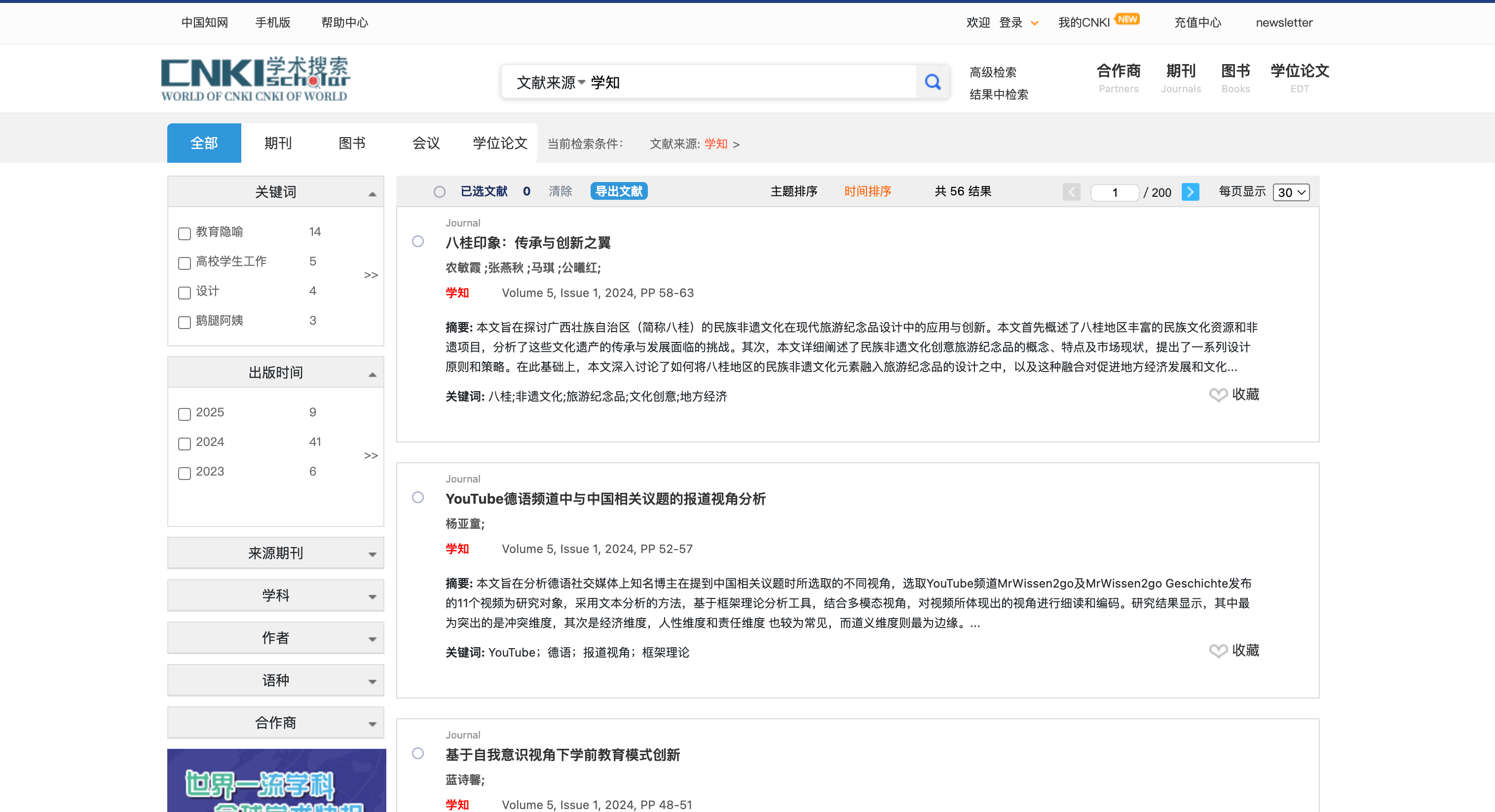The image size is (1495, 812).
Task: Switch to the 期刊 tab
Action: [277, 143]
